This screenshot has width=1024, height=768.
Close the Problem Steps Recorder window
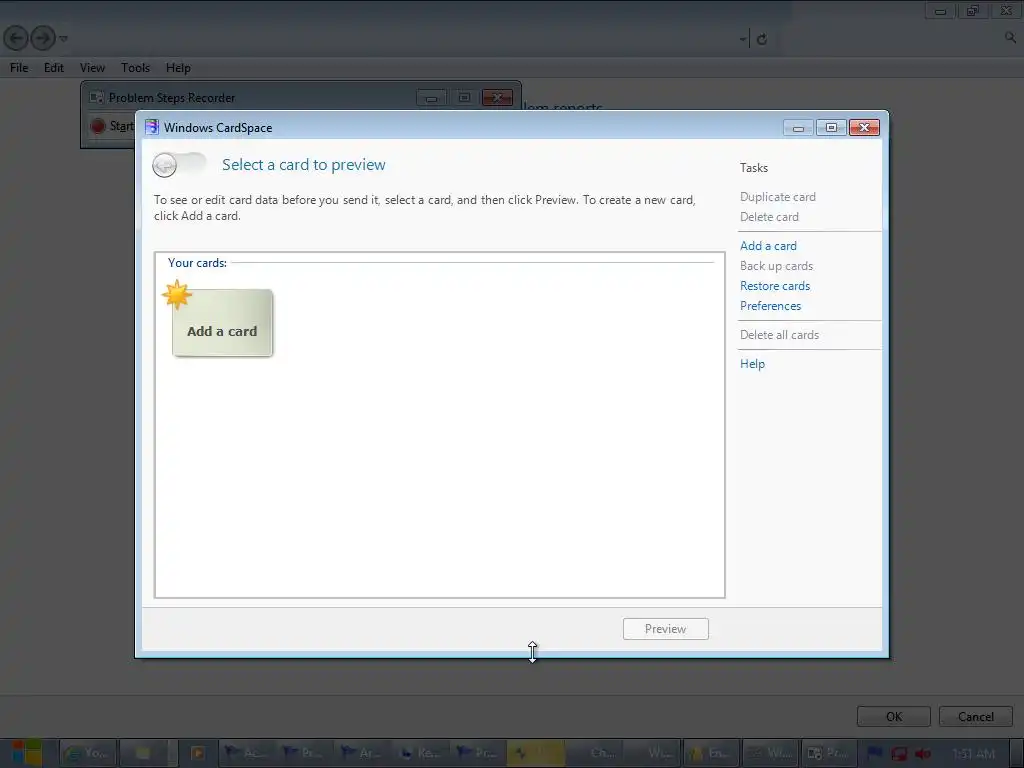click(497, 98)
